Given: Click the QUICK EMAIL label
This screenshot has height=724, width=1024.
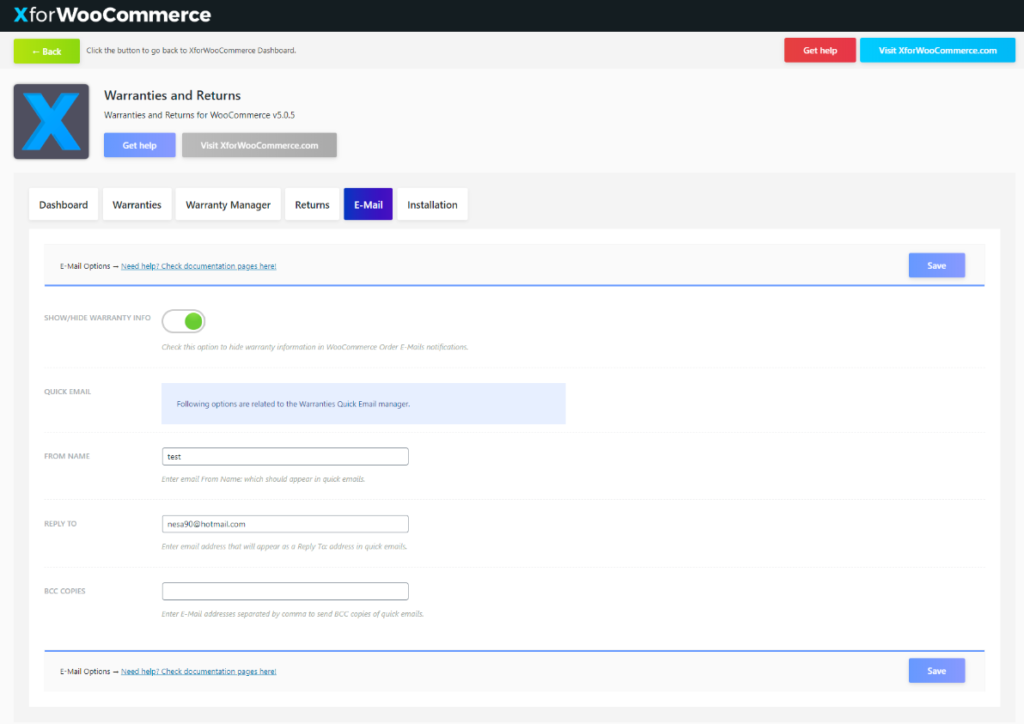Looking at the screenshot, I should click(67, 392).
